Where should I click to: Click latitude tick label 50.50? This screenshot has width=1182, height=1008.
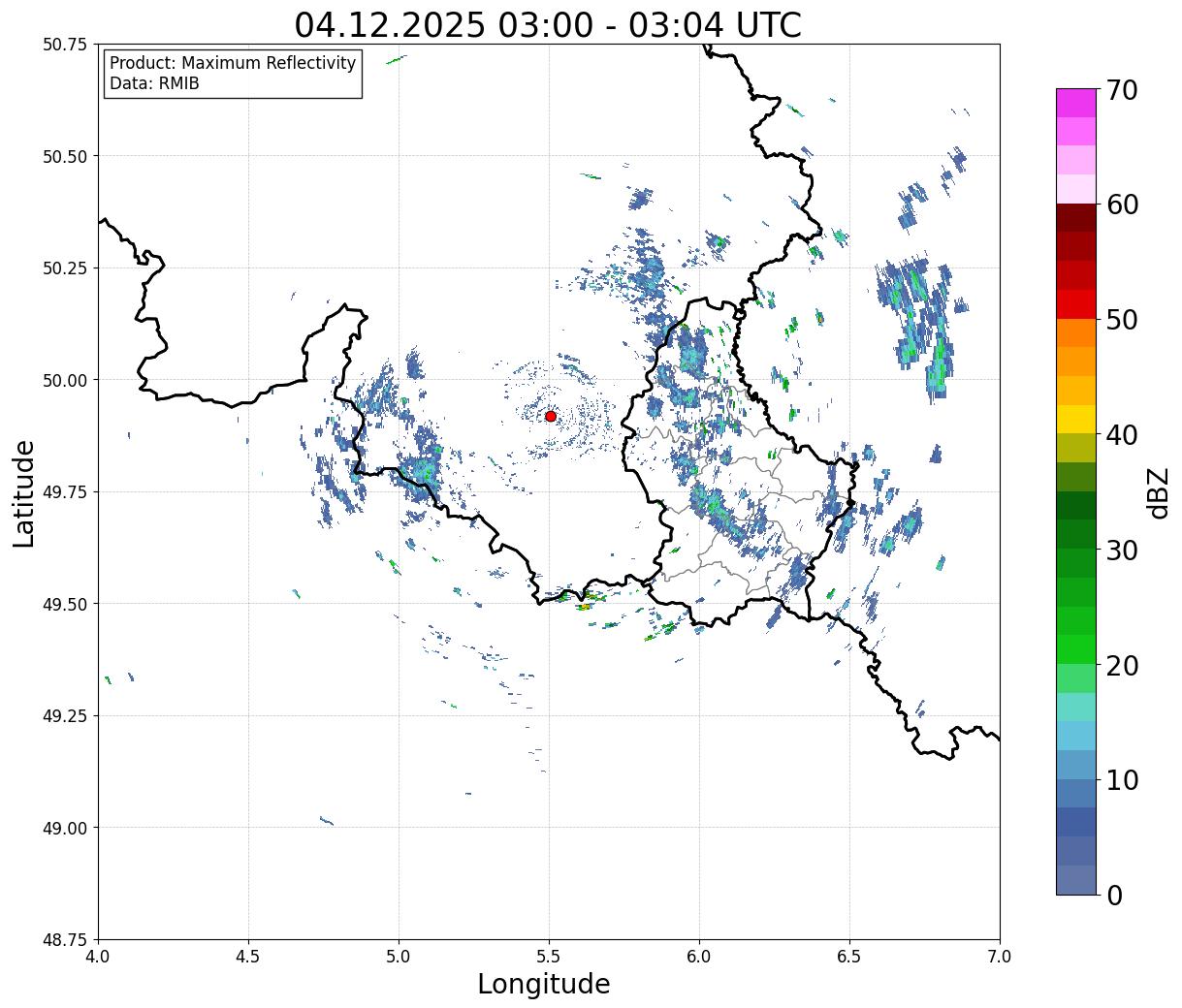(64, 156)
